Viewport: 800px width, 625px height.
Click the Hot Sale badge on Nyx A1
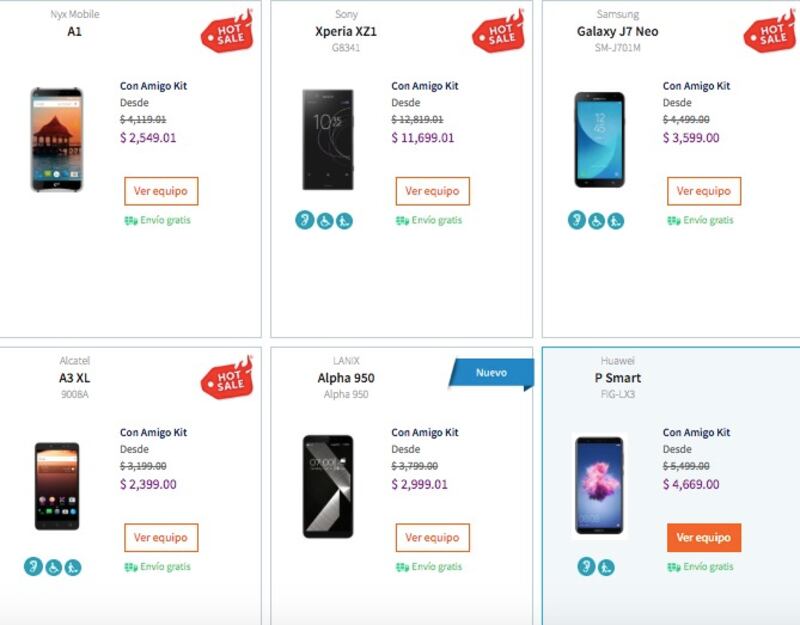[227, 33]
